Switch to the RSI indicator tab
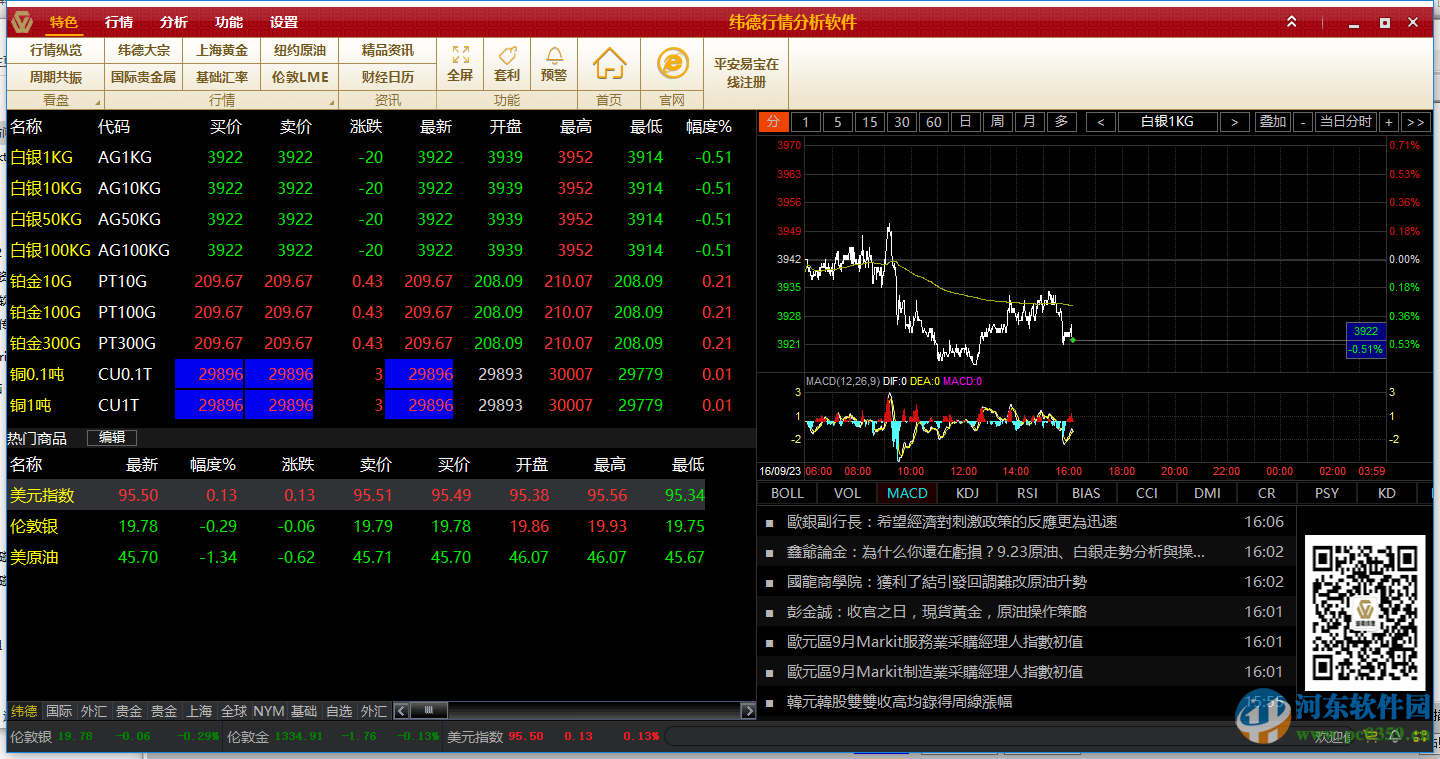 point(1027,493)
